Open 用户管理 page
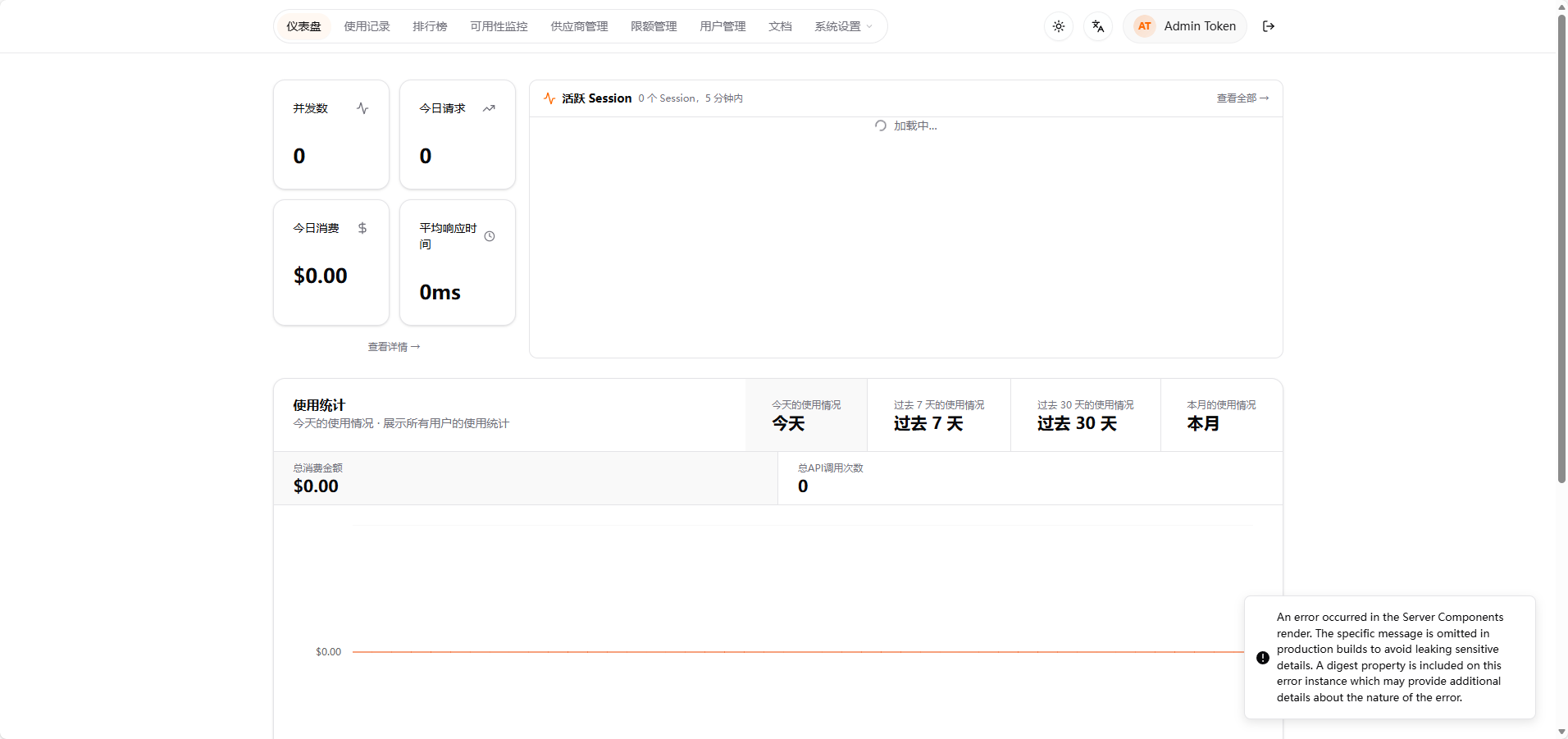 tap(722, 26)
